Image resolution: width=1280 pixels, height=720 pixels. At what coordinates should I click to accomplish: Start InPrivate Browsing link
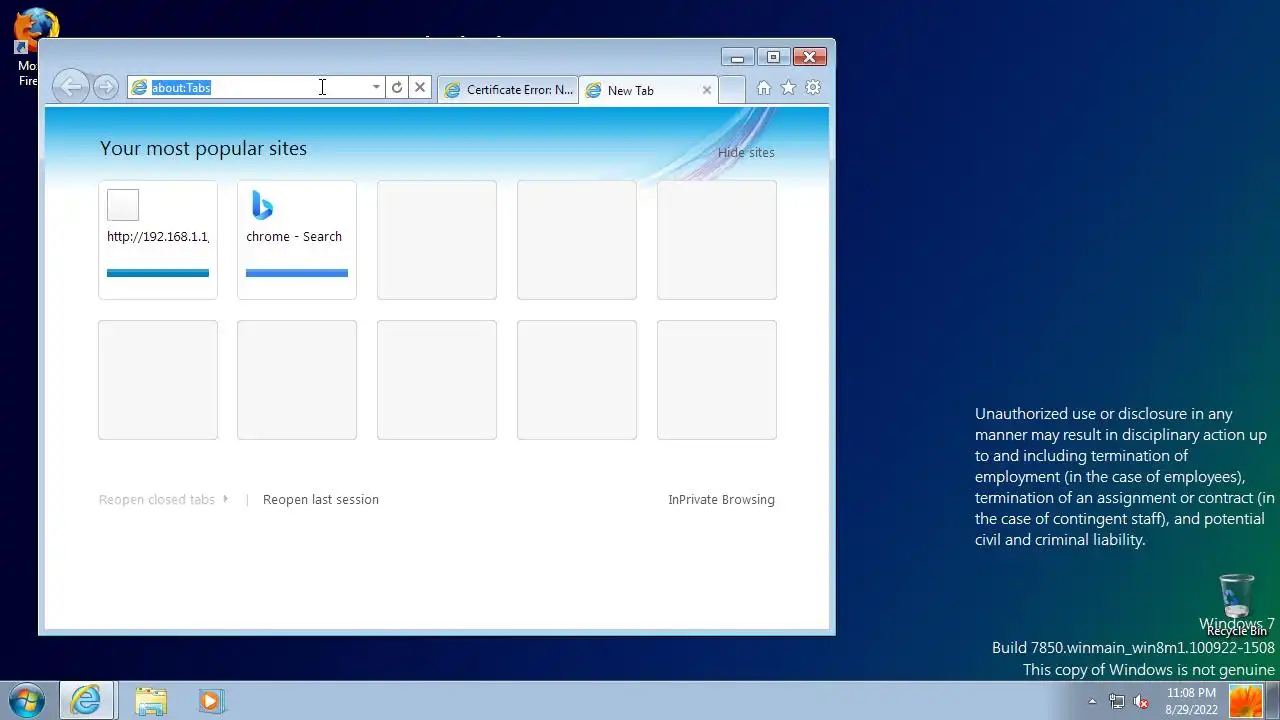tap(721, 499)
